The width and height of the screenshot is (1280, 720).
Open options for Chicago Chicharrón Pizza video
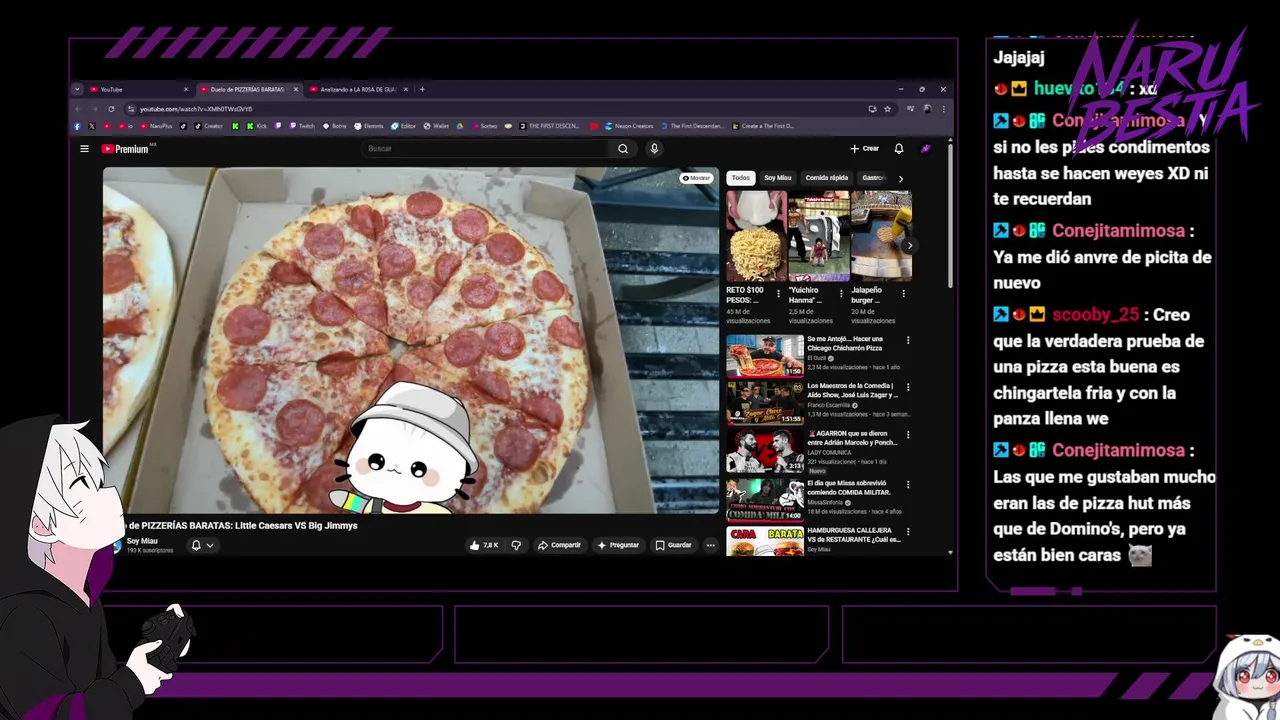tap(908, 340)
